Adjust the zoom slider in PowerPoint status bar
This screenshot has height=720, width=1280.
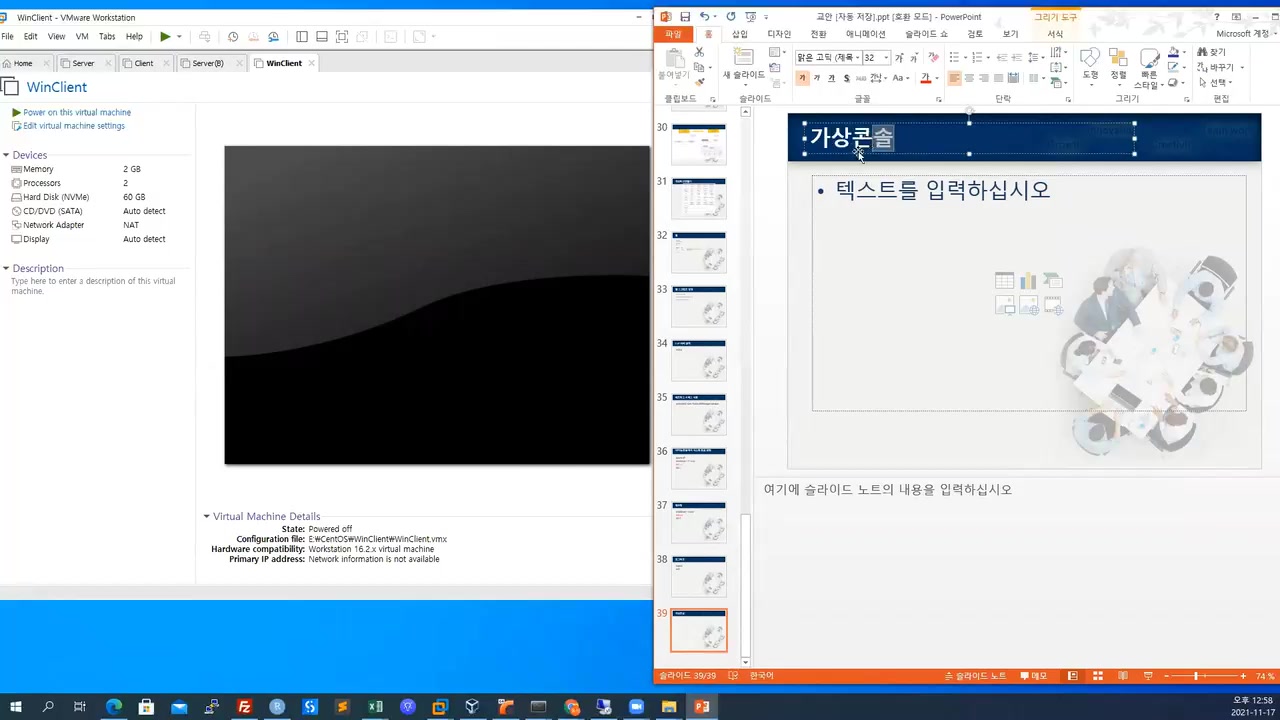point(1196,676)
